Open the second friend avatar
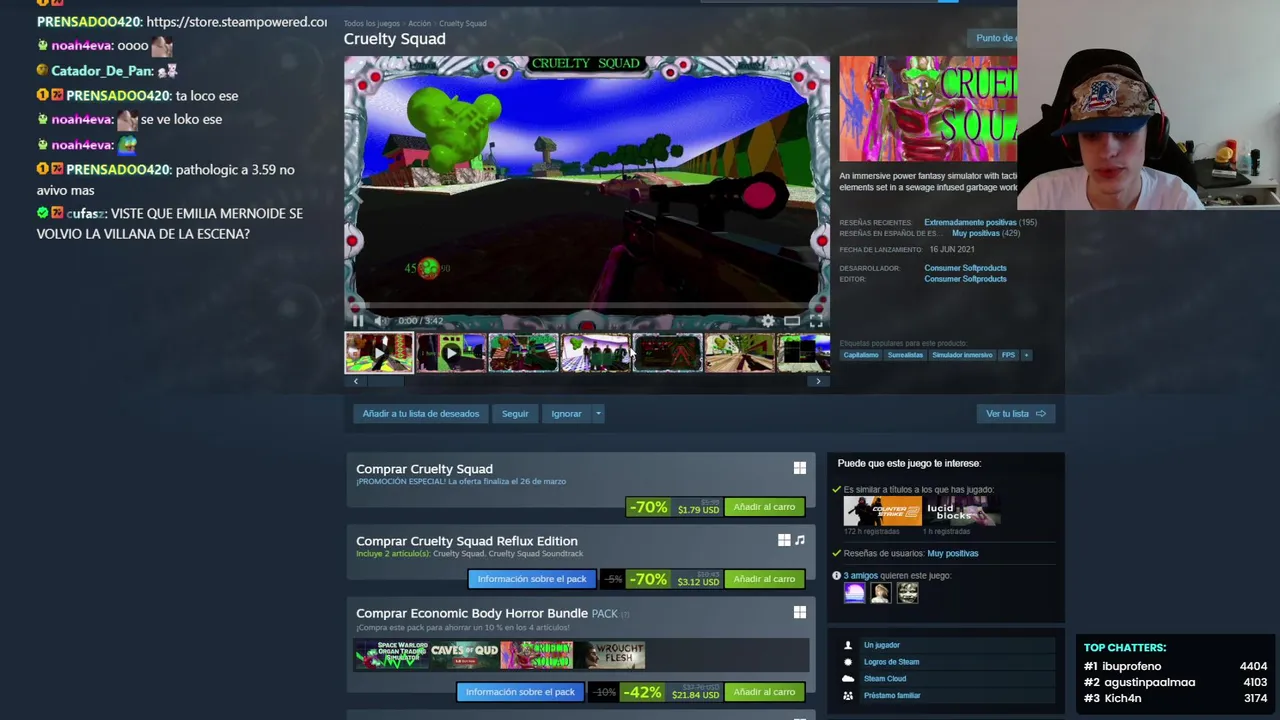The height and width of the screenshot is (720, 1280). [881, 593]
